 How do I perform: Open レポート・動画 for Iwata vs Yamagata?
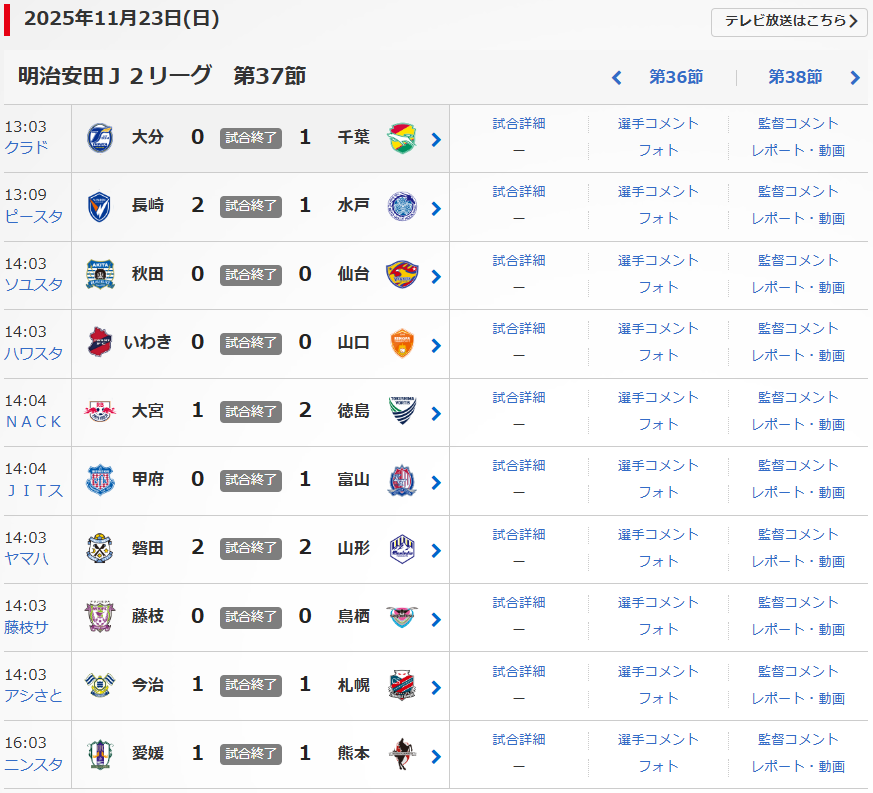[x=798, y=561]
